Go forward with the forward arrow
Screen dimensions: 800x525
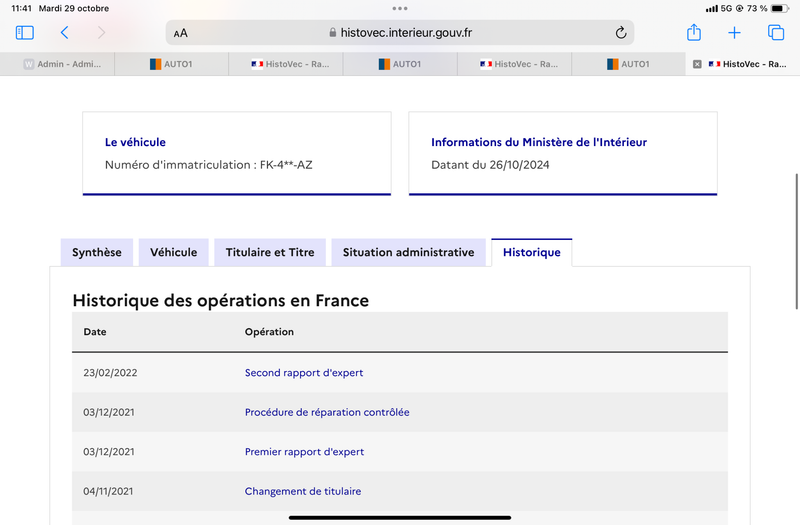tap(102, 33)
